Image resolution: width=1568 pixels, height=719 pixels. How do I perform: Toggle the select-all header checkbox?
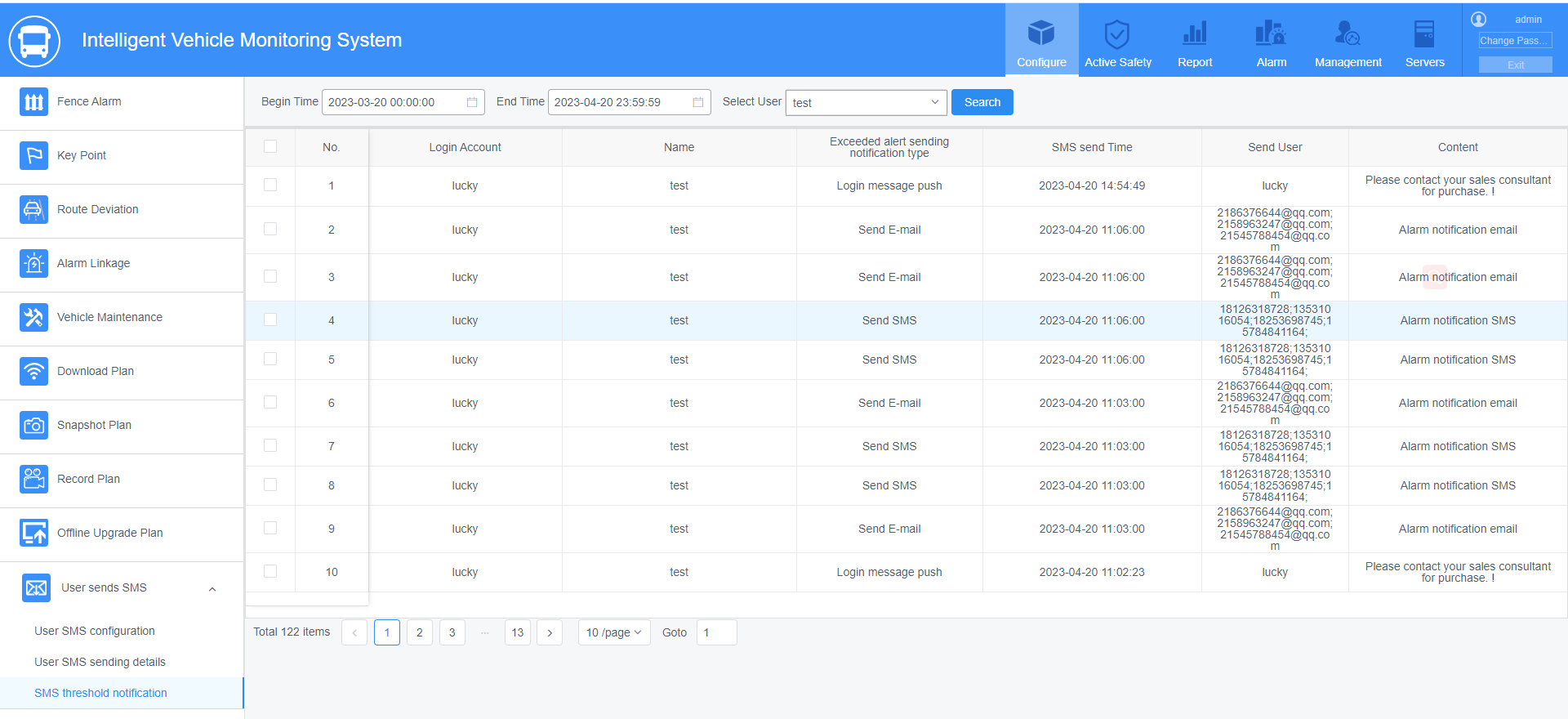[270, 146]
